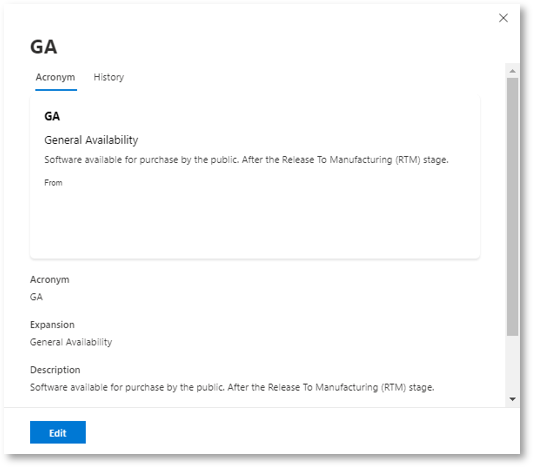Screen dimensions: 533x467
Task: Click General Availability text in card
Action: pyautogui.click(x=91, y=140)
